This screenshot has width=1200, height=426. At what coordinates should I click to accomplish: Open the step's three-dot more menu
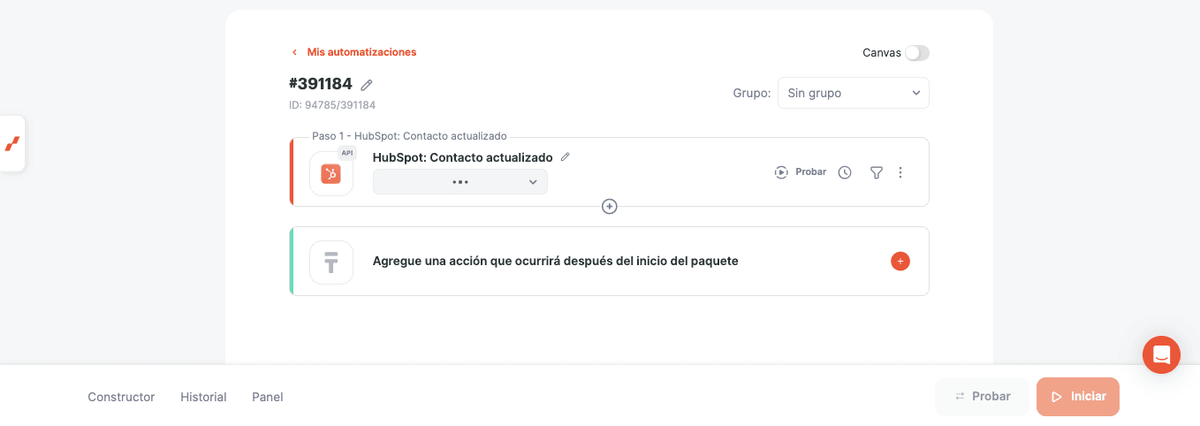tap(900, 172)
